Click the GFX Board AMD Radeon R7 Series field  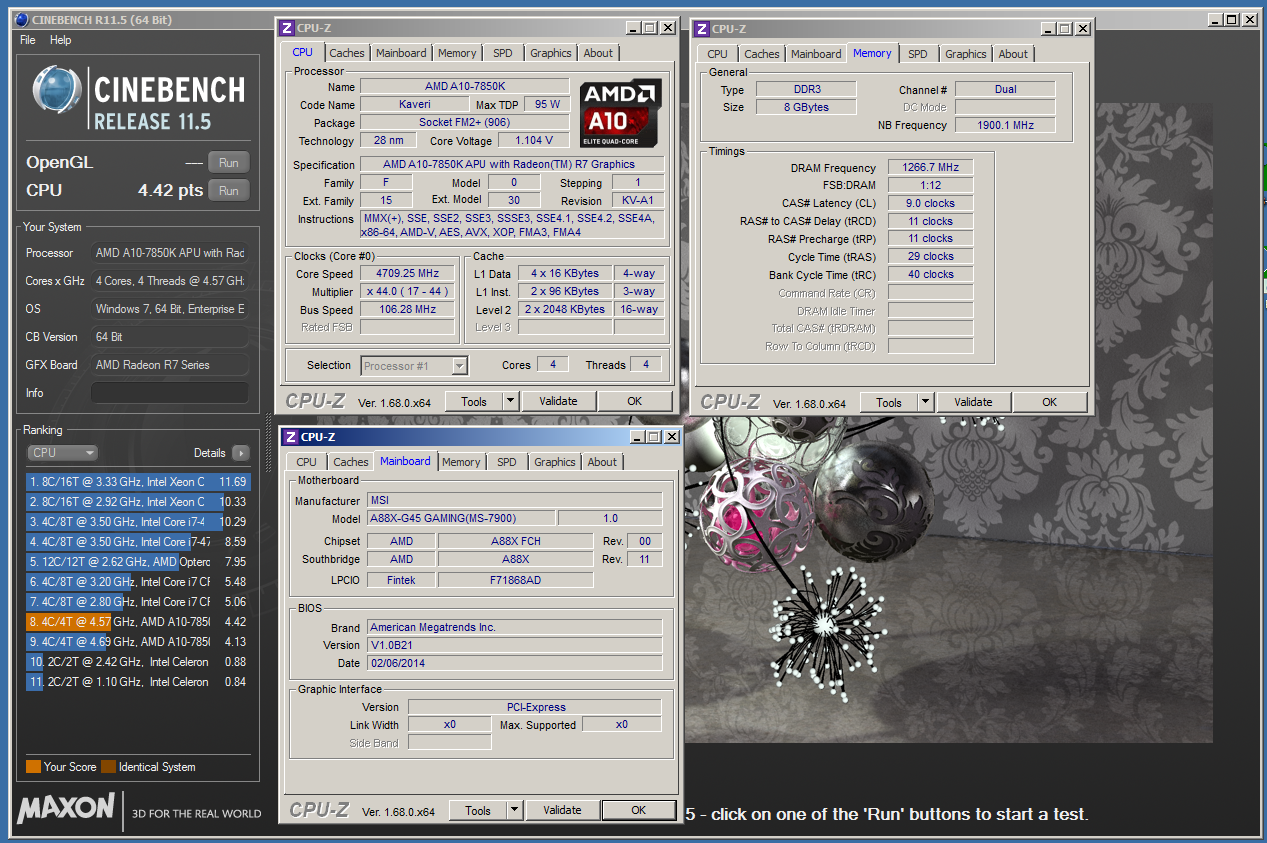170,365
